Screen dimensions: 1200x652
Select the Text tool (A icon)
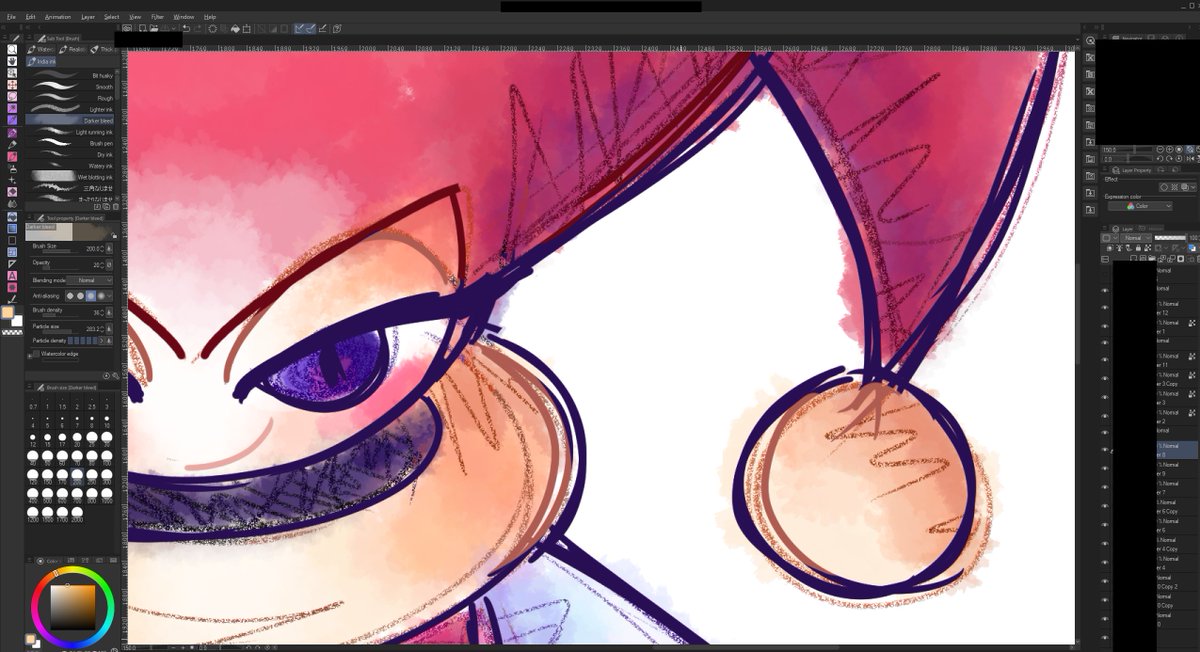tap(12, 275)
